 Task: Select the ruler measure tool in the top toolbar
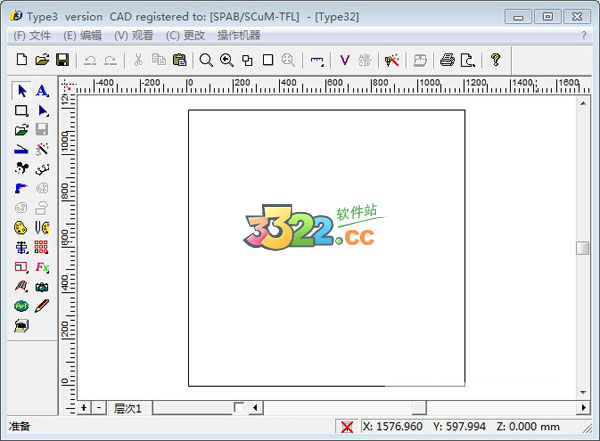point(317,61)
